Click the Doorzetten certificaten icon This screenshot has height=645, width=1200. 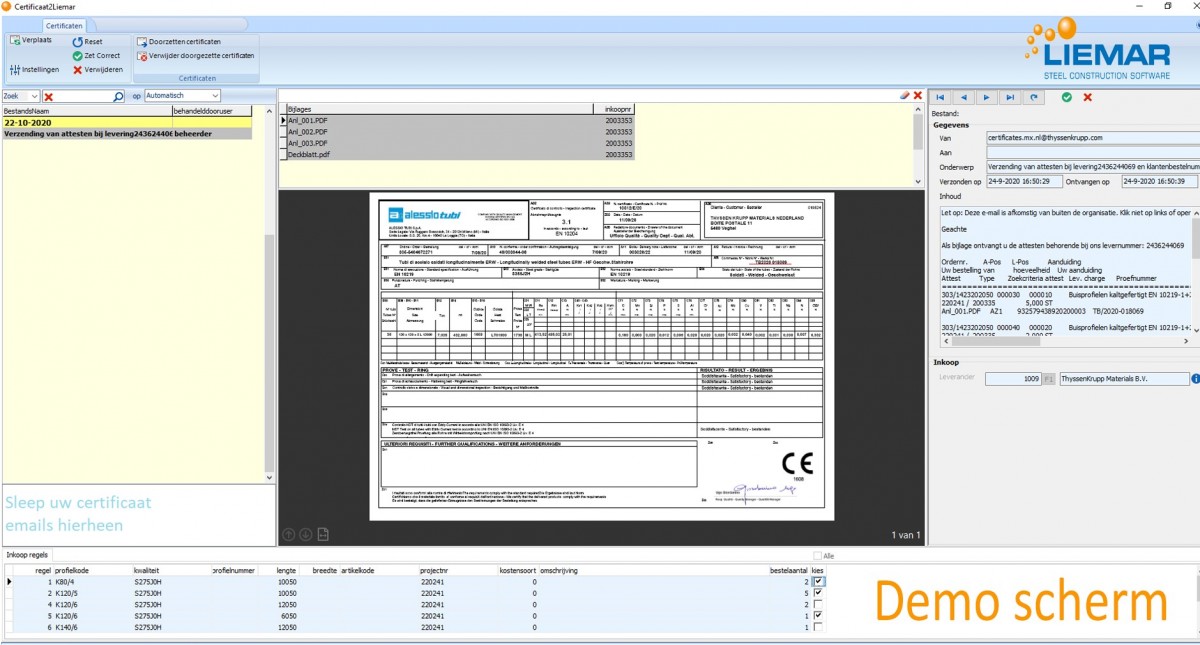click(142, 42)
